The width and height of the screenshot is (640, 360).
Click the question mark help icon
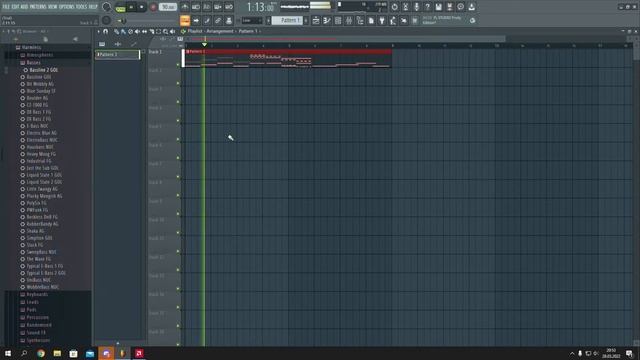pos(427,7)
